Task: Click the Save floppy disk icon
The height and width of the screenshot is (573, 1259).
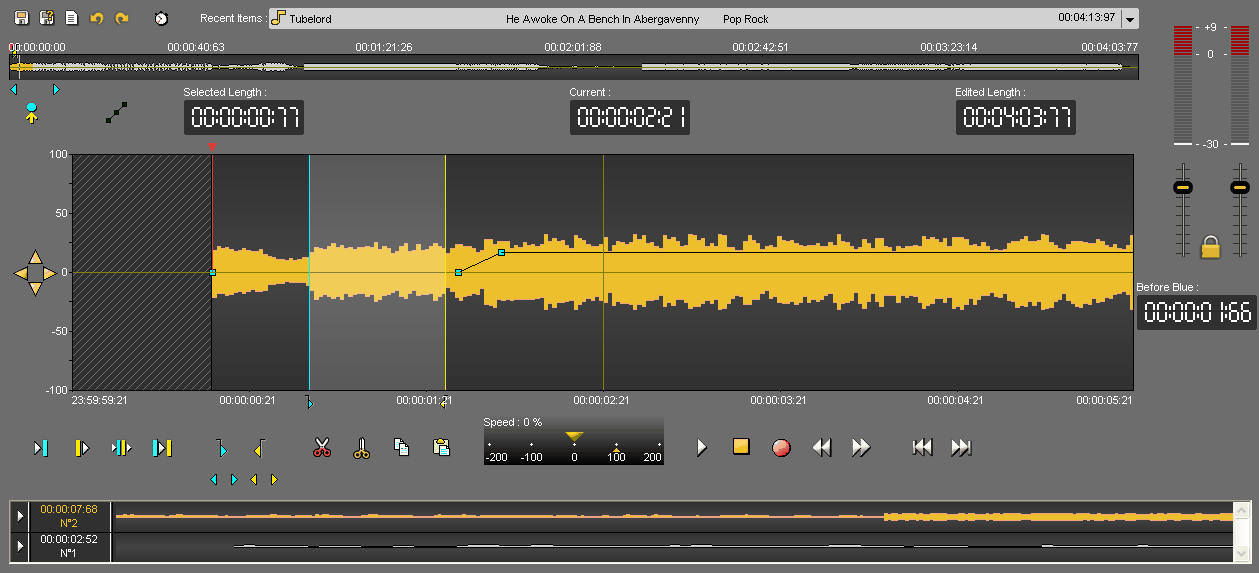Action: pyautogui.click(x=21, y=18)
